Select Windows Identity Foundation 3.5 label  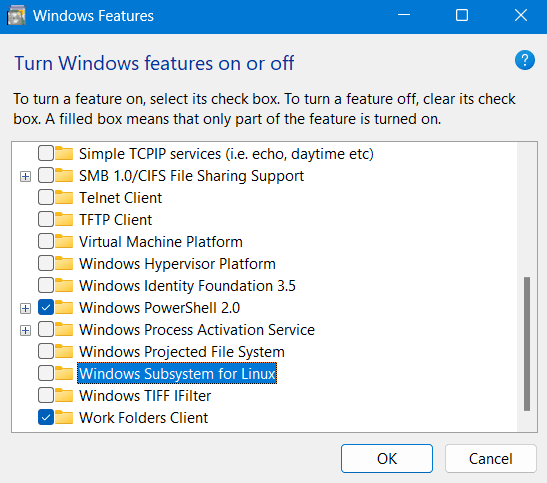[x=187, y=286]
